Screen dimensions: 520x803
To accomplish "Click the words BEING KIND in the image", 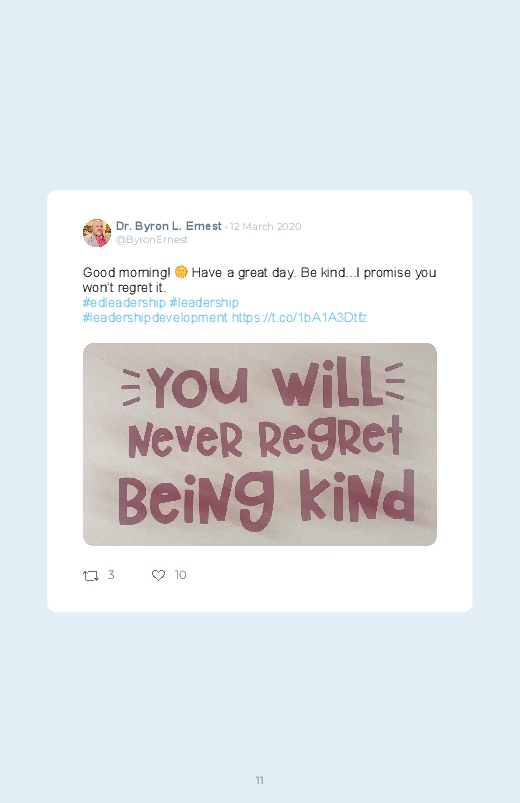I will coord(266,499).
